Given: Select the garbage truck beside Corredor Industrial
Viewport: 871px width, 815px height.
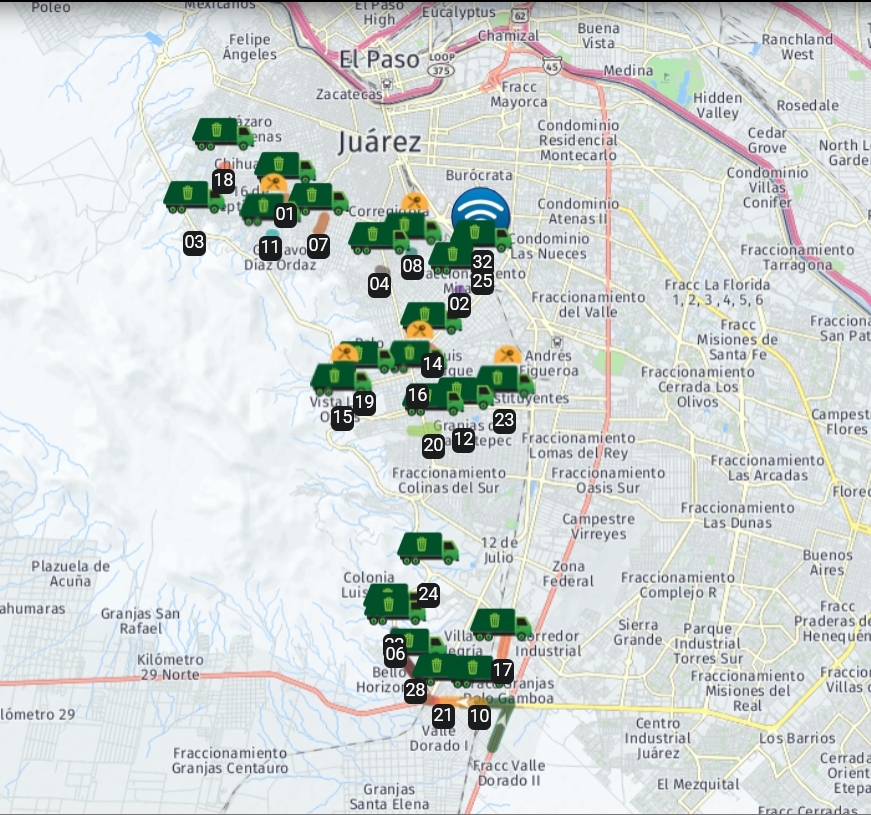Looking at the screenshot, I should point(501,623).
